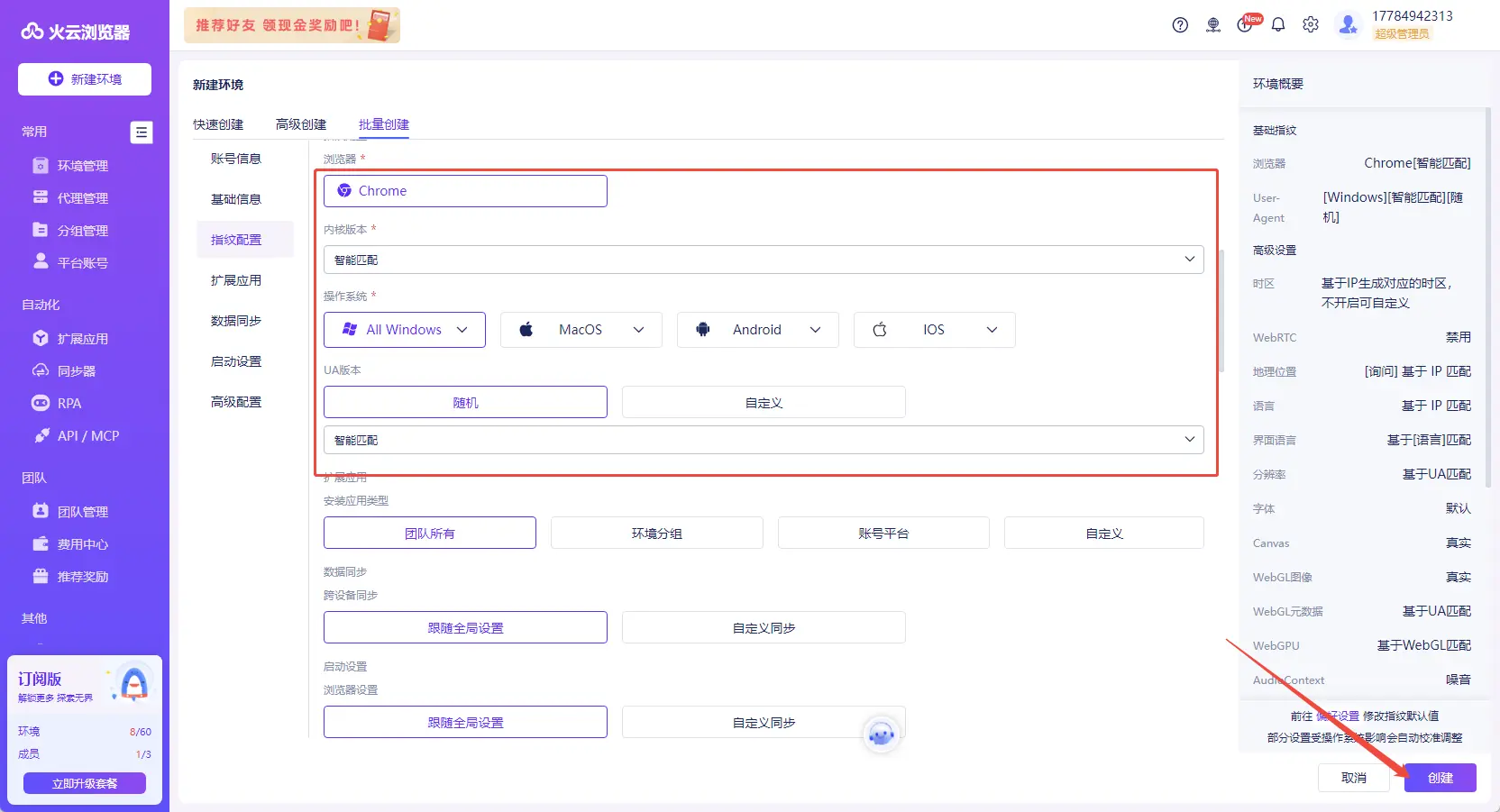Select 自定义同步 under 跨设备同步
The width and height of the screenshot is (1500, 812).
click(x=764, y=627)
